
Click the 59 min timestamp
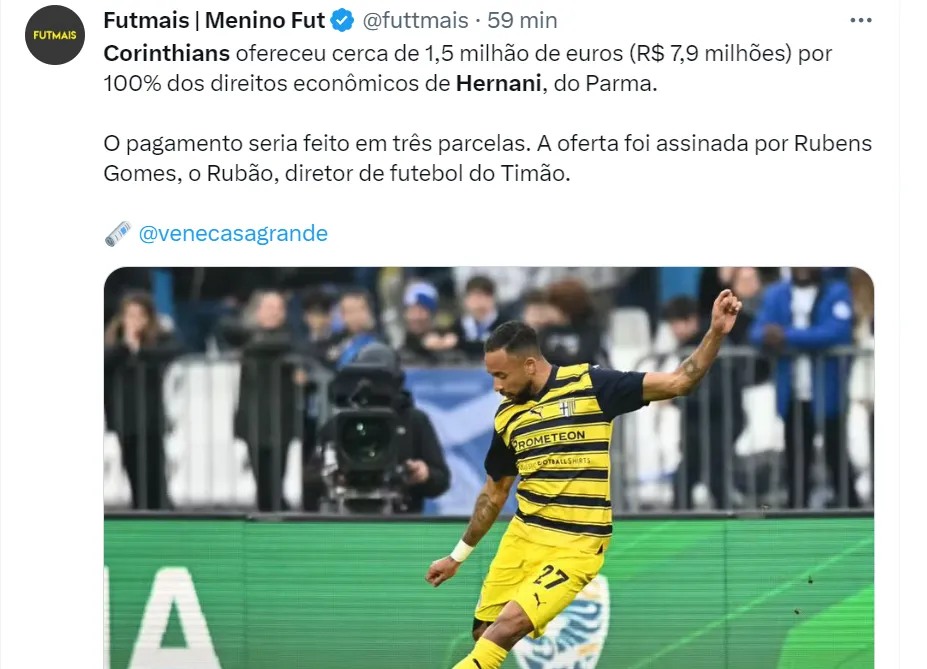pyautogui.click(x=522, y=21)
